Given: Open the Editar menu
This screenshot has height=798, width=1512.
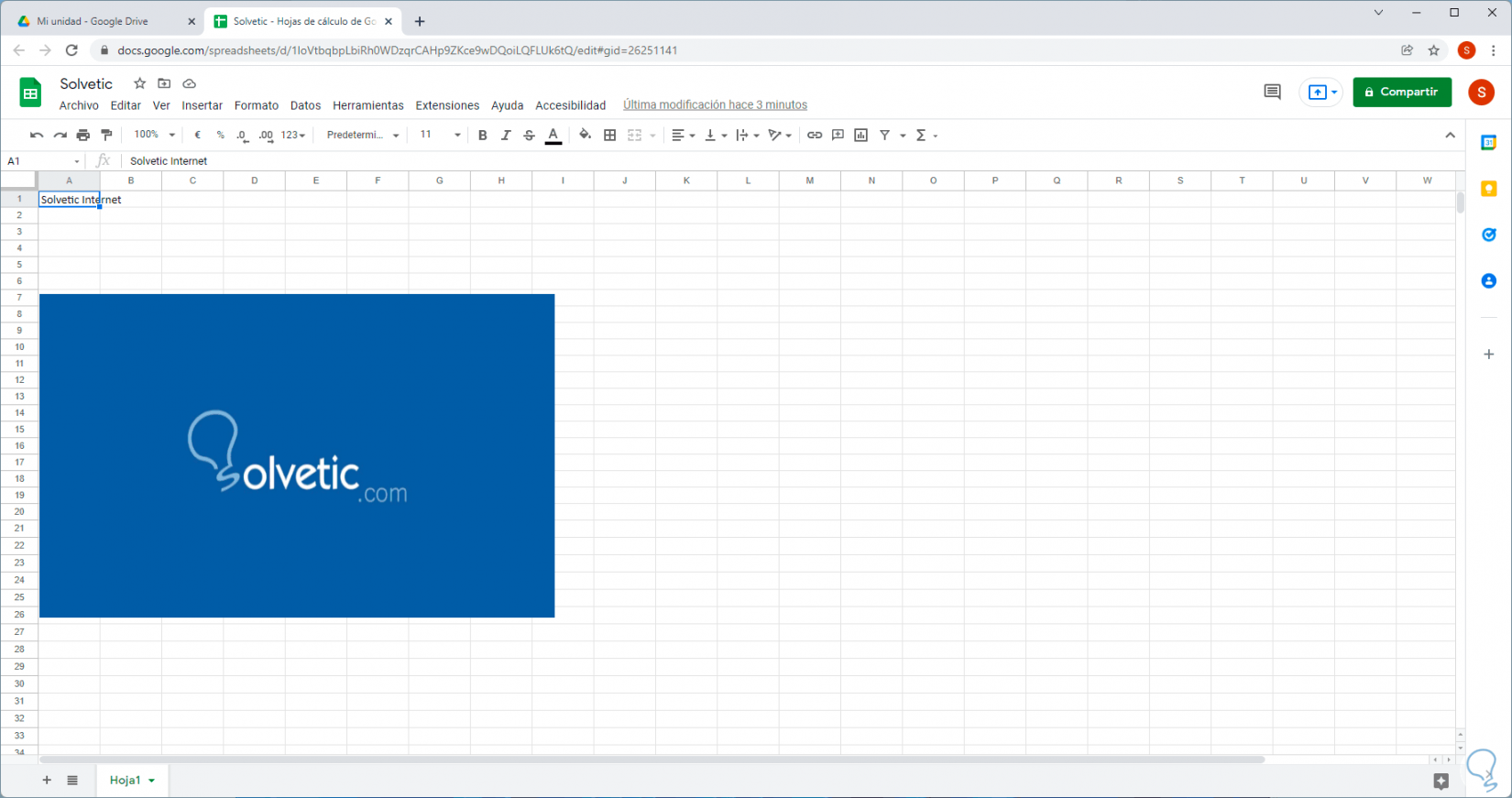Looking at the screenshot, I should coord(126,105).
